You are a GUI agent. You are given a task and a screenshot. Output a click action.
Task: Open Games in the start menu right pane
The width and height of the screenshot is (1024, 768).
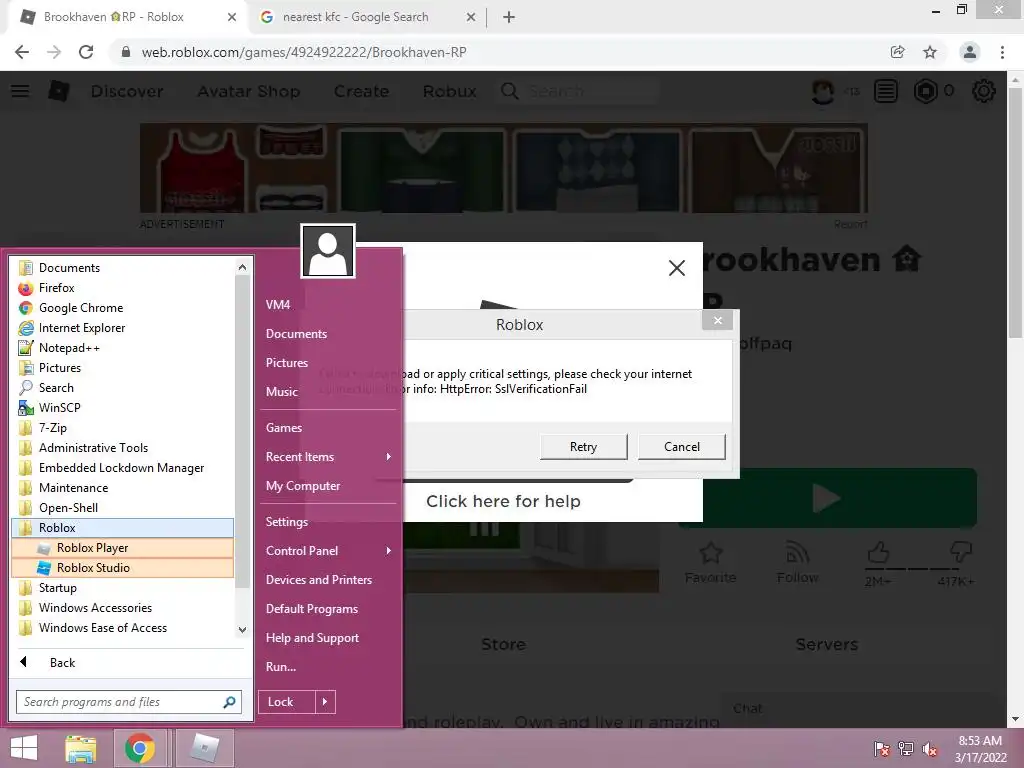[283, 428]
